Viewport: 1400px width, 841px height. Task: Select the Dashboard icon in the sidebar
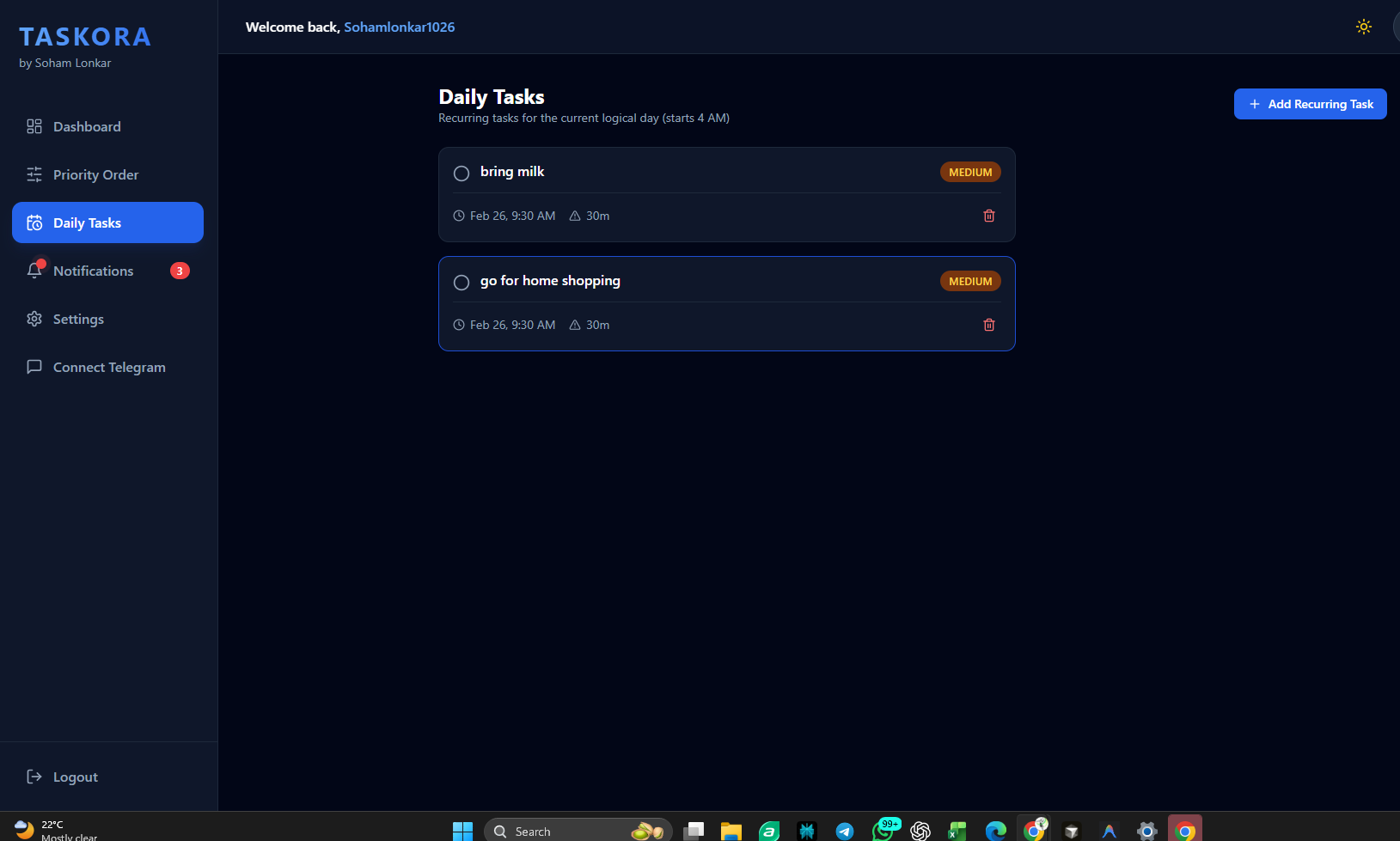click(x=34, y=126)
